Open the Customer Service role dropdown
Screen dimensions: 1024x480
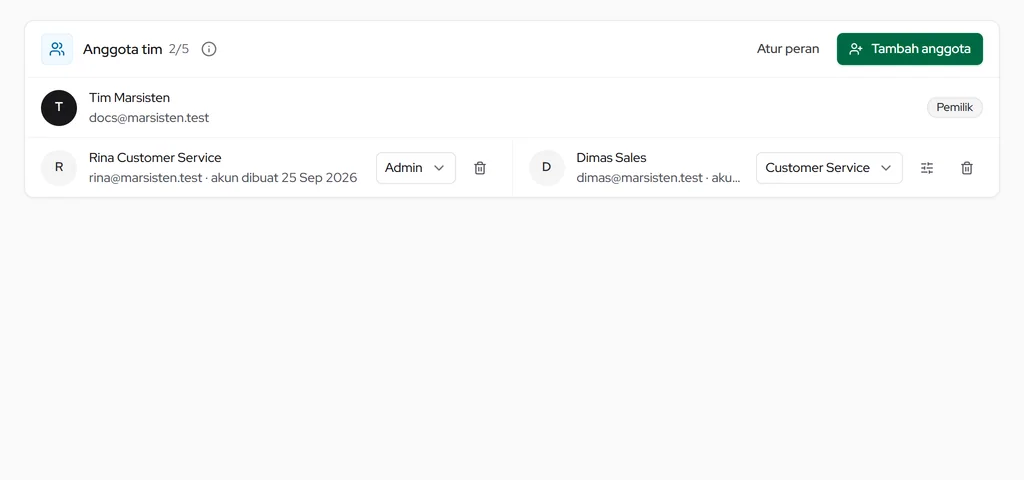click(829, 168)
